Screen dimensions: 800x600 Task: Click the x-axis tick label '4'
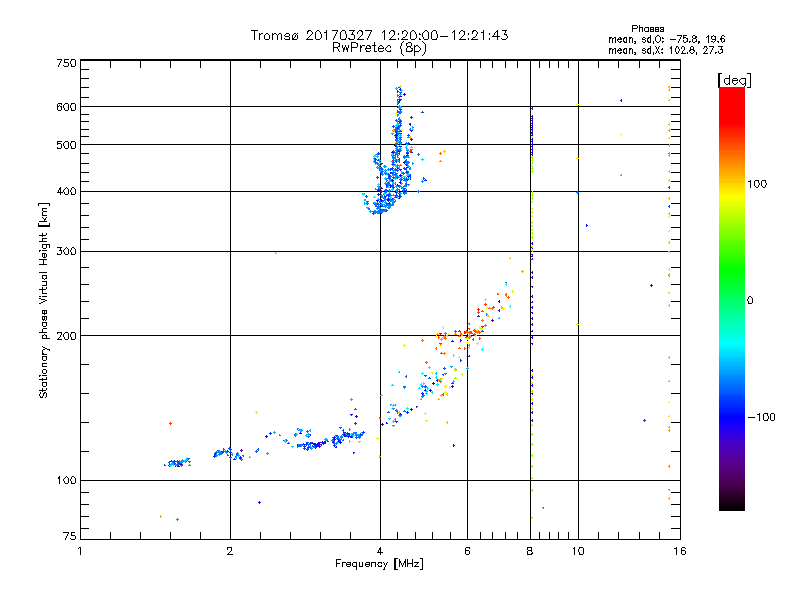380,551
